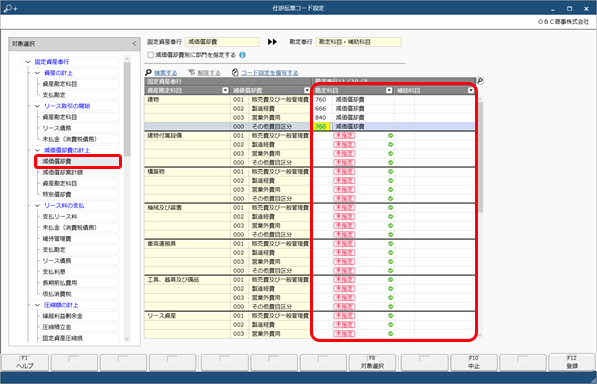Click the 解除する link
The width and height of the screenshot is (597, 384).
[x=209, y=73]
